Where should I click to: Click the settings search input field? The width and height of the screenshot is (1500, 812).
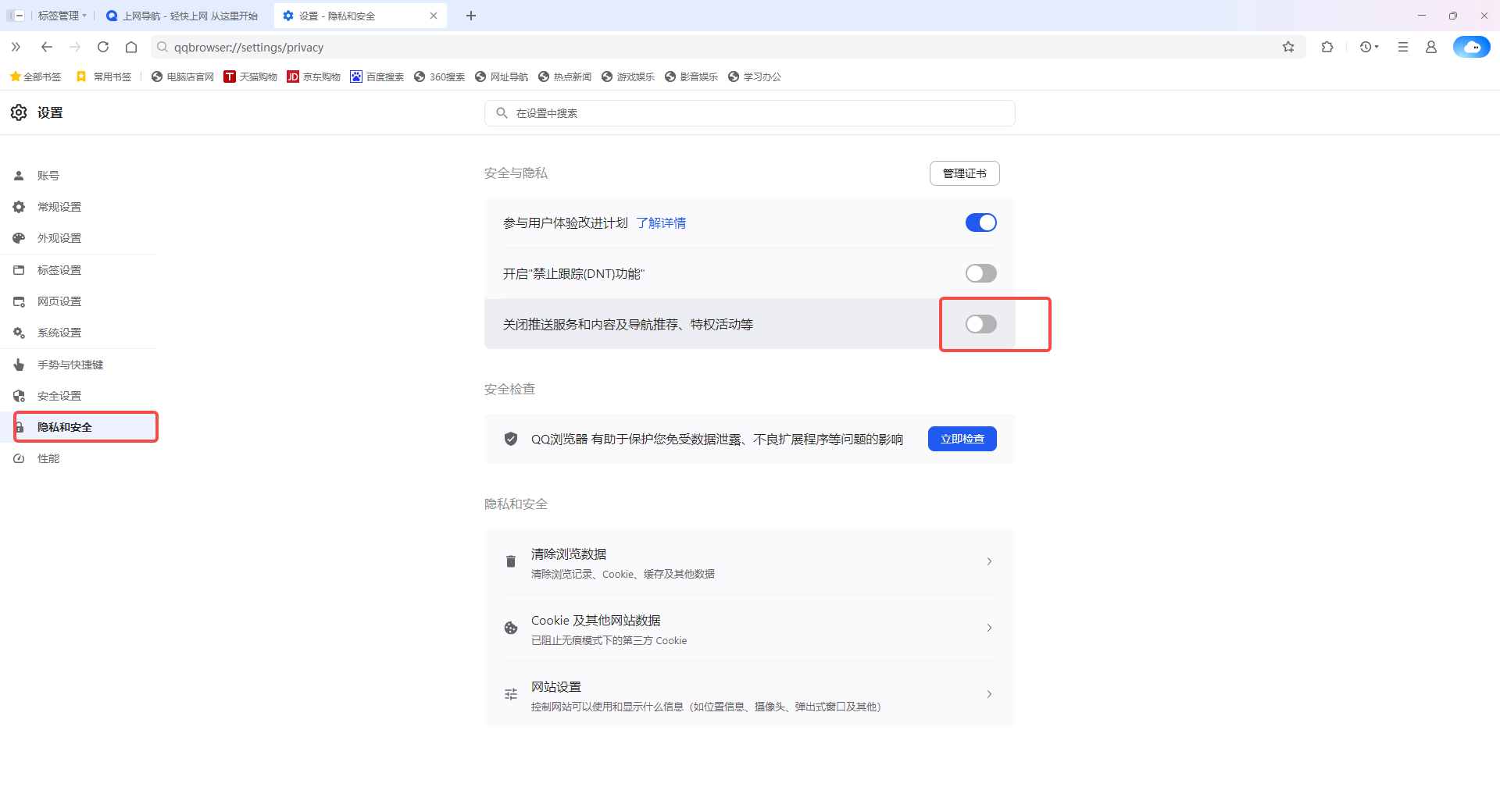point(749,112)
